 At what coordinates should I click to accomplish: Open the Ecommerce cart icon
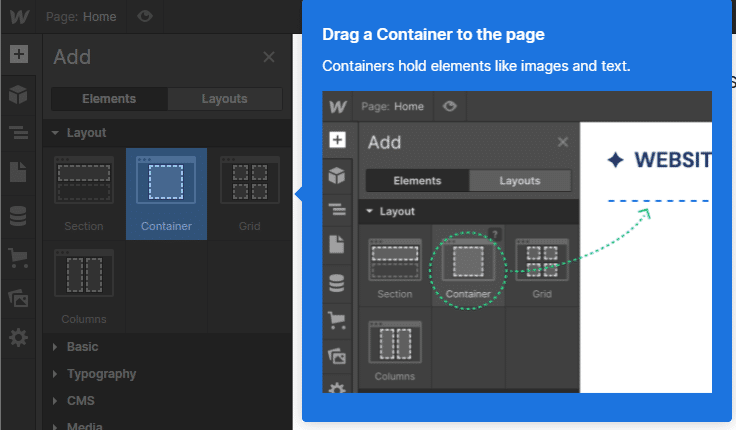18,257
